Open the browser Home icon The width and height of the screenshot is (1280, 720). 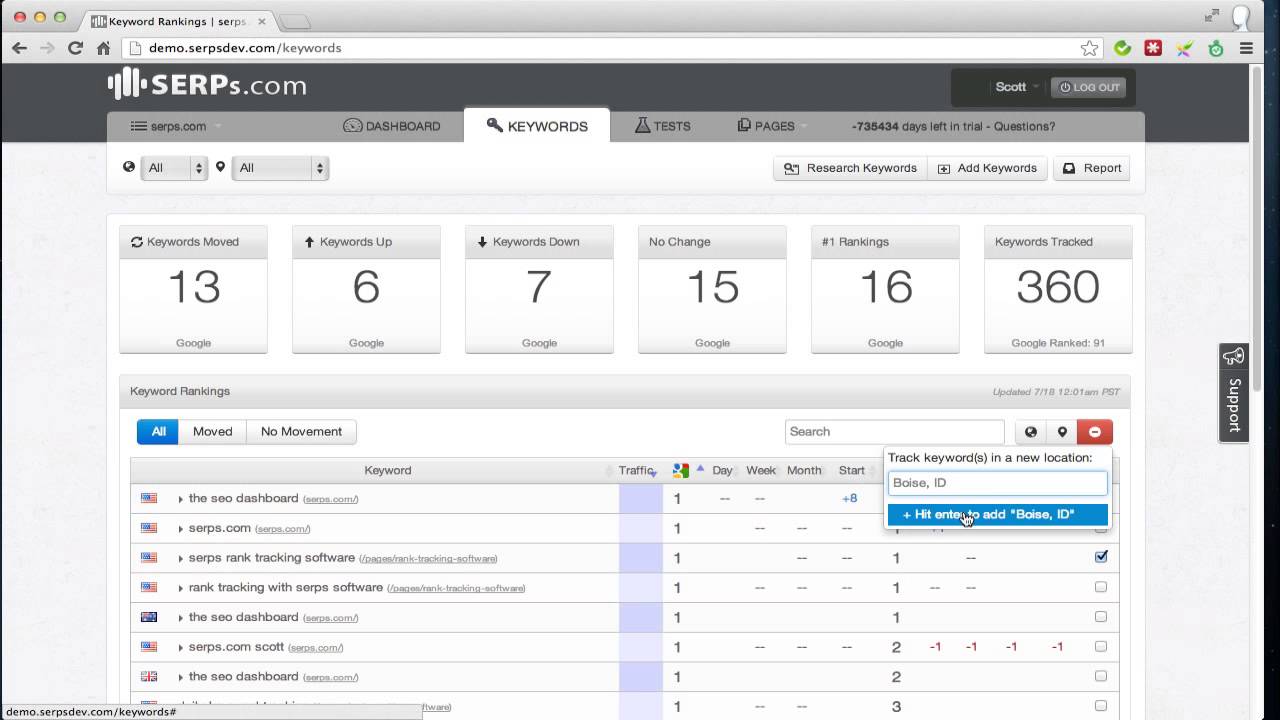pyautogui.click(x=103, y=48)
